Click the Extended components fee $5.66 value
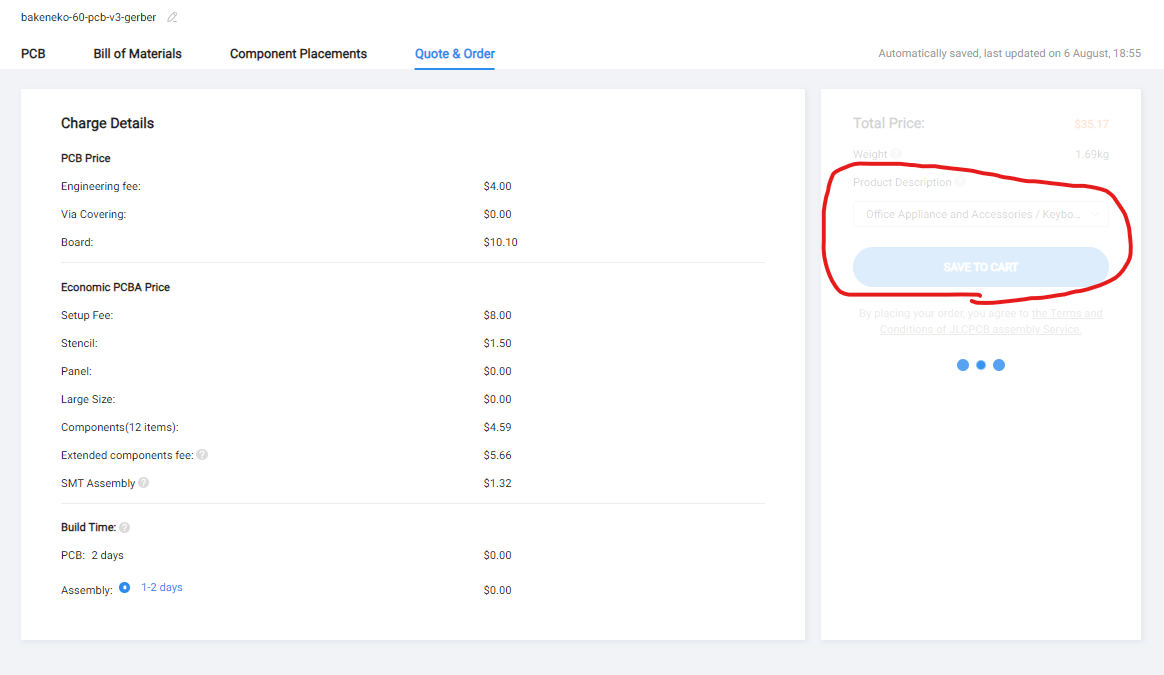The width and height of the screenshot is (1164, 675). click(x=497, y=455)
